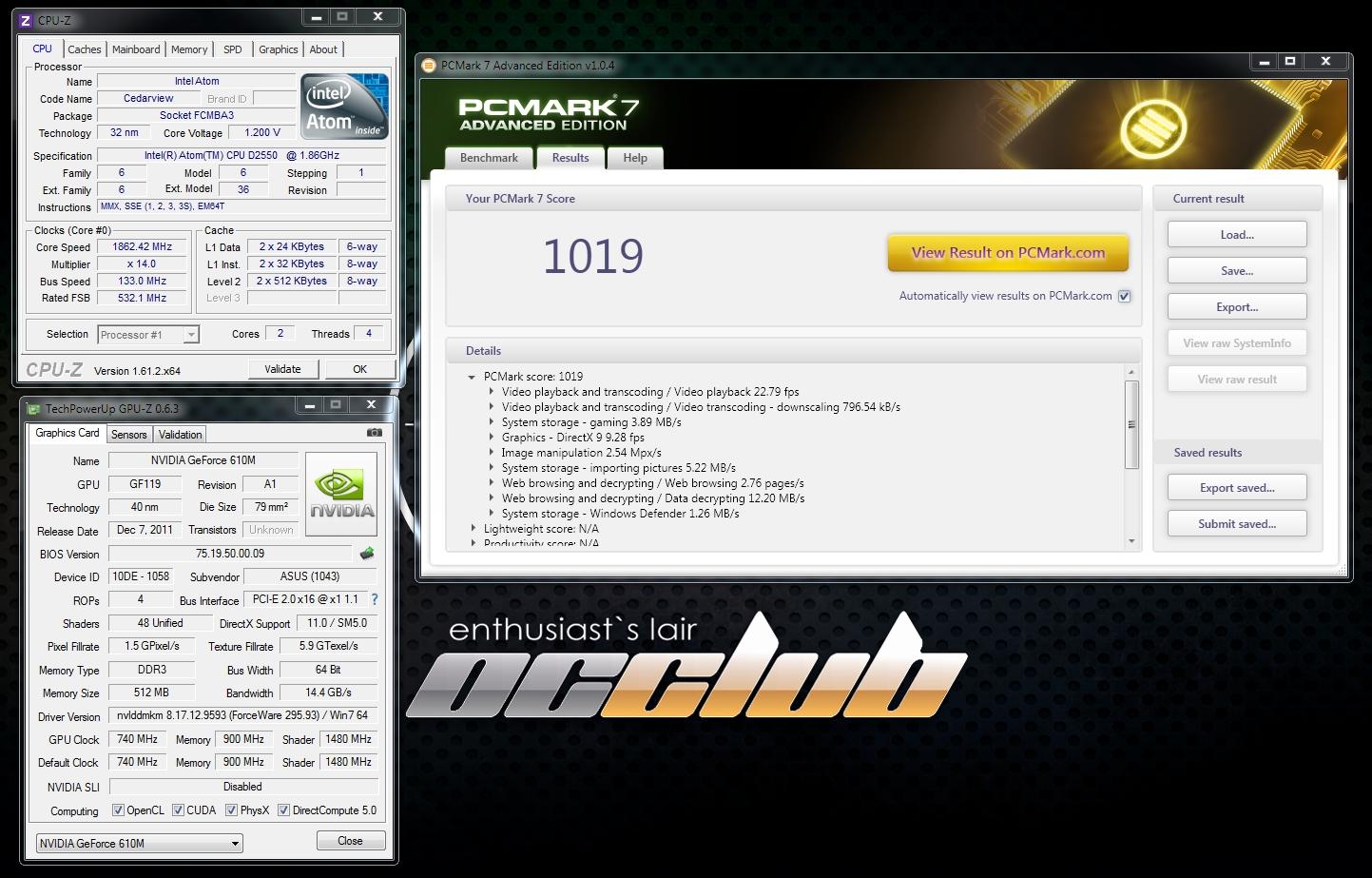
Task: Click the CPU-Z title bar app icon
Action: click(x=26, y=20)
